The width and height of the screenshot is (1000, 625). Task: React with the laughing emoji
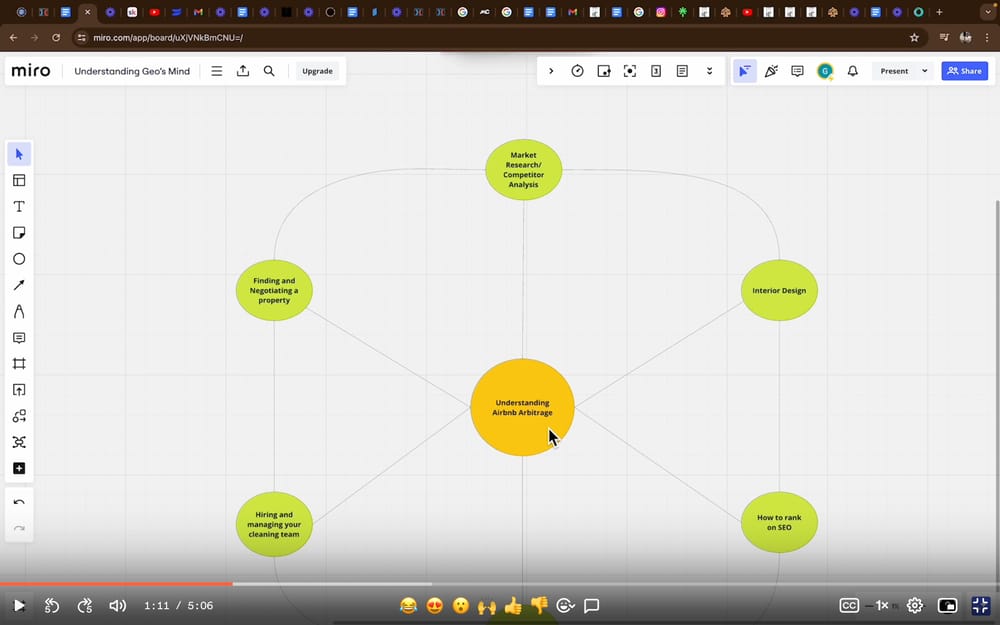(409, 606)
